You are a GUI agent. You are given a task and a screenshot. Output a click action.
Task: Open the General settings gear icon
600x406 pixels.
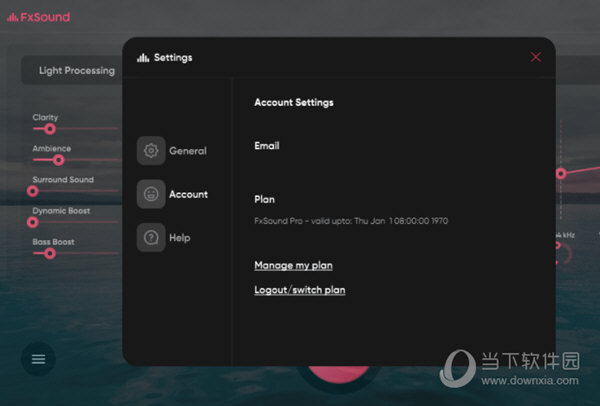(151, 151)
